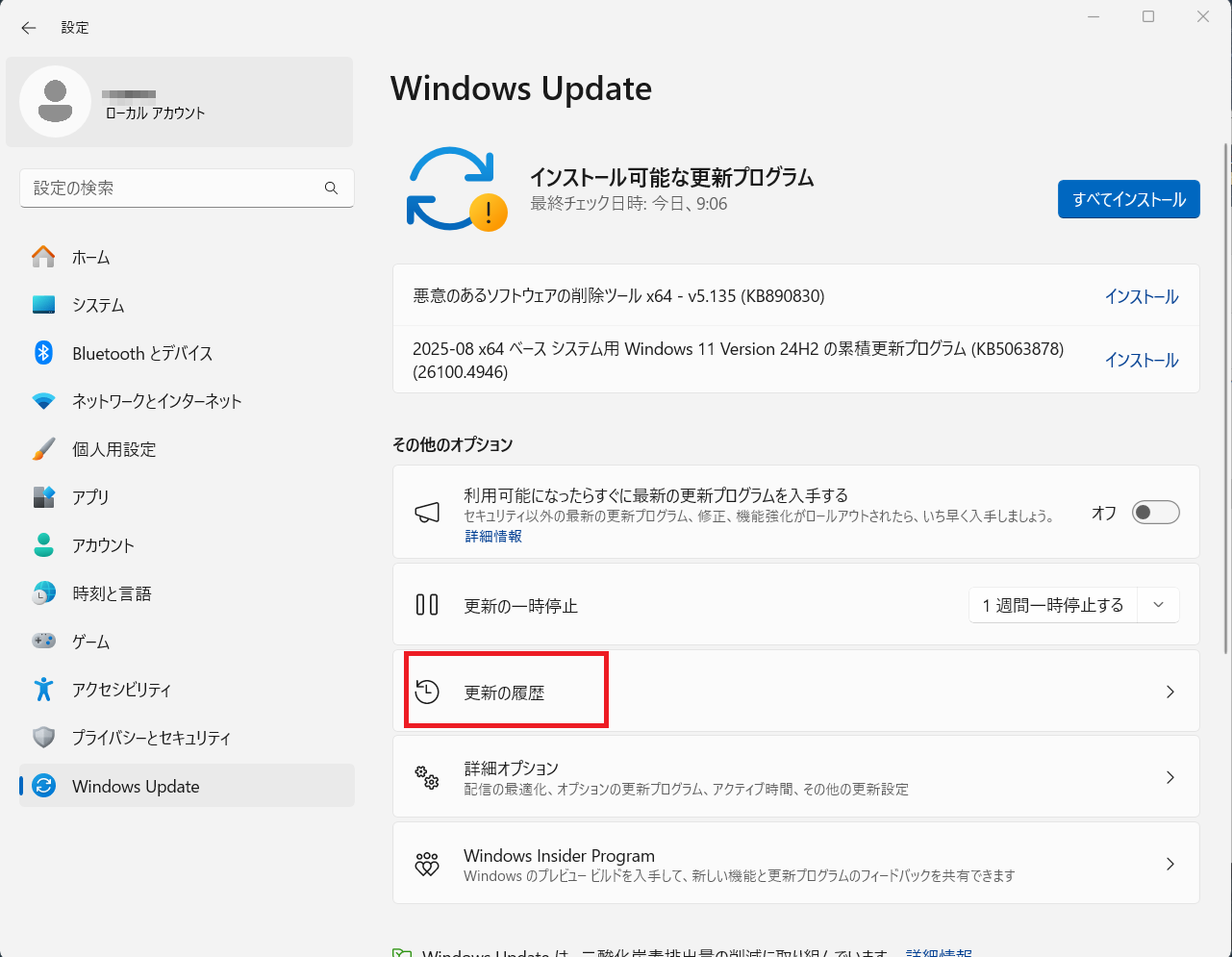
Task: Click the Home house icon
Action: coord(43,257)
